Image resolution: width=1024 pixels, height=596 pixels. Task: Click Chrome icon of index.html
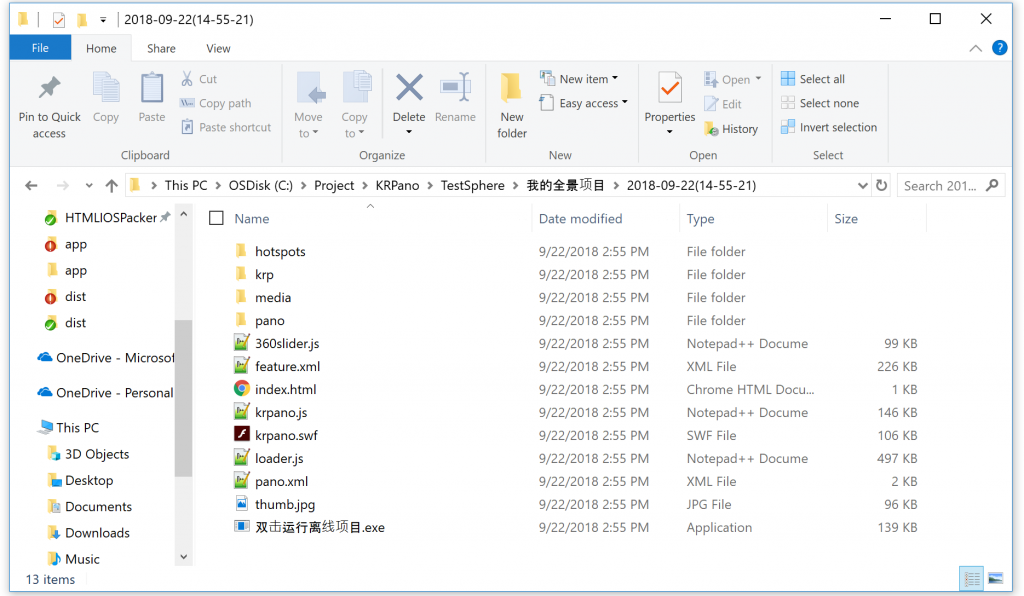pos(242,388)
